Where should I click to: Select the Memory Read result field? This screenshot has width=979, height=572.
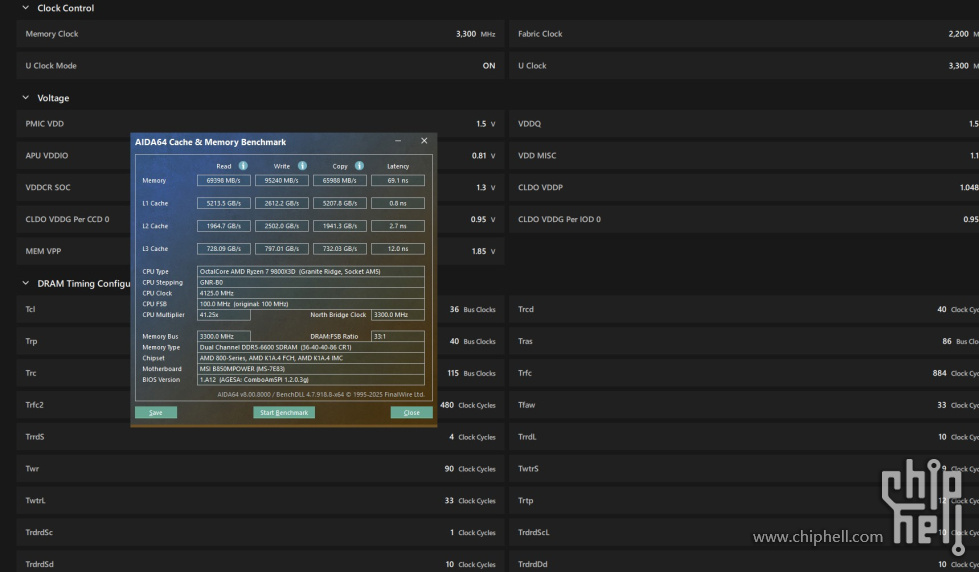pos(223,181)
